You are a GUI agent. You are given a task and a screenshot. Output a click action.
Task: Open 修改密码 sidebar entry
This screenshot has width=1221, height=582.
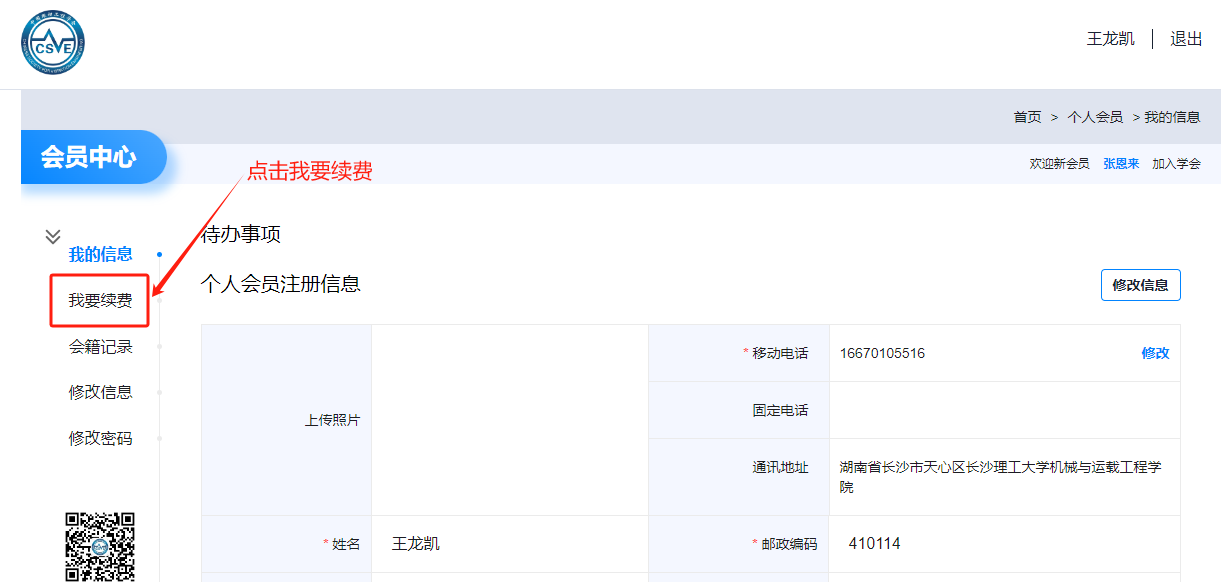pyautogui.click(x=100, y=438)
